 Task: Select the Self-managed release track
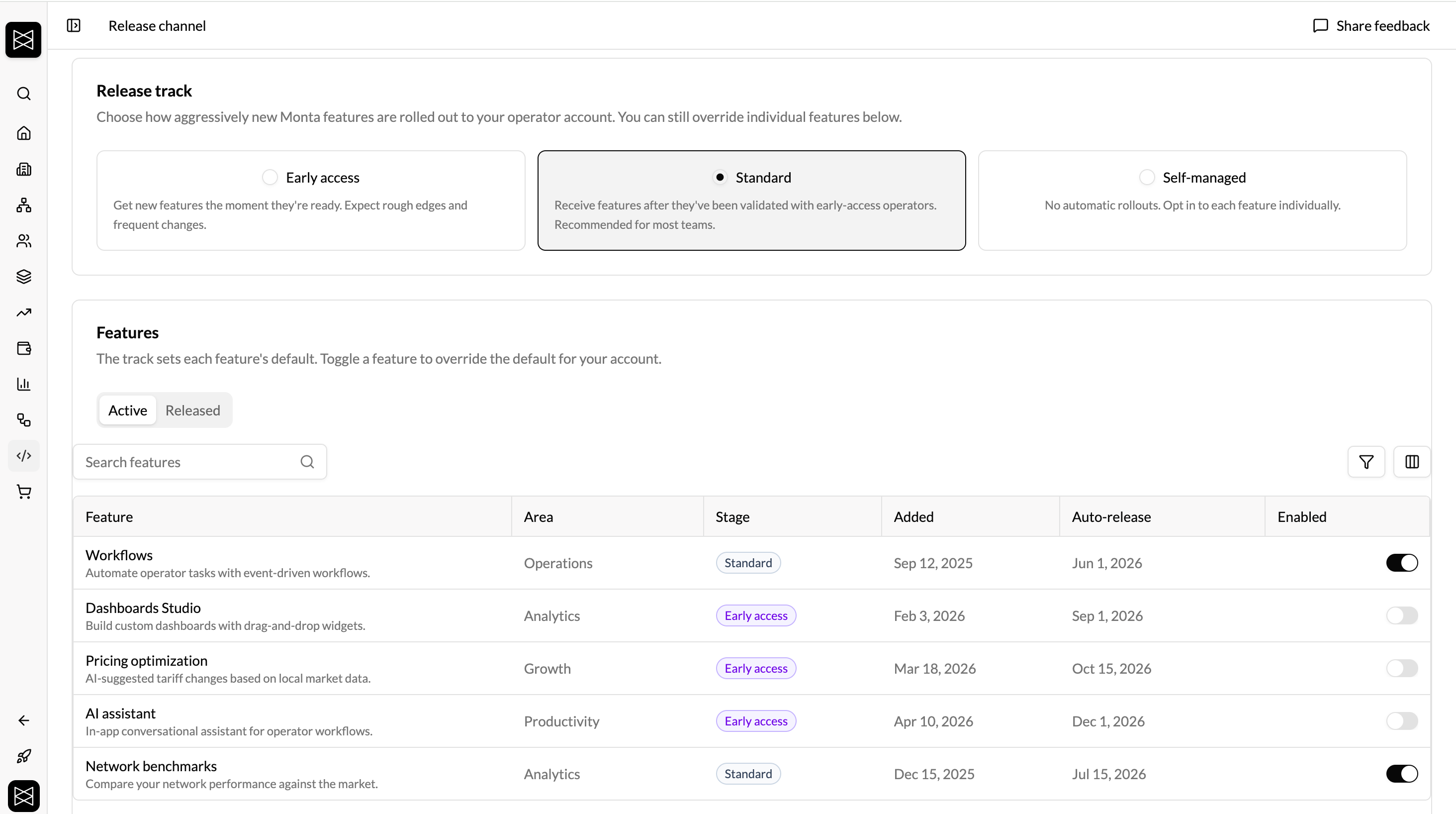(1192, 200)
